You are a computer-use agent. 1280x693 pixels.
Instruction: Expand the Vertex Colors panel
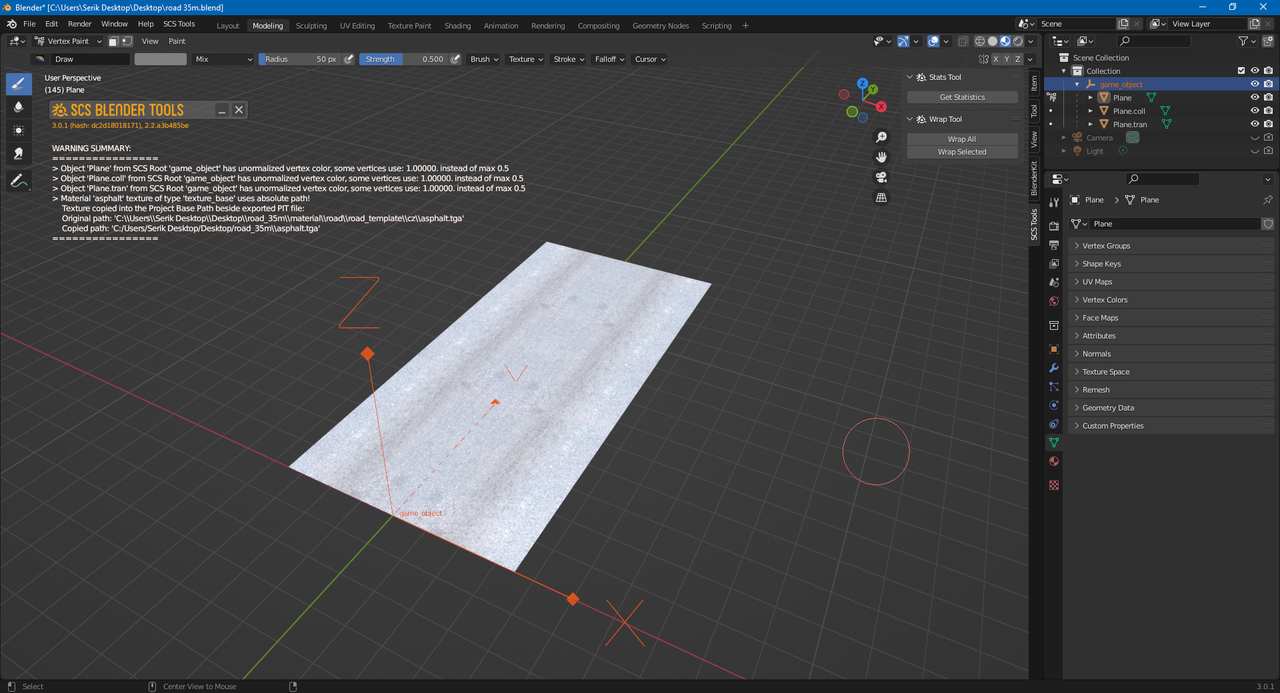[1171, 300]
